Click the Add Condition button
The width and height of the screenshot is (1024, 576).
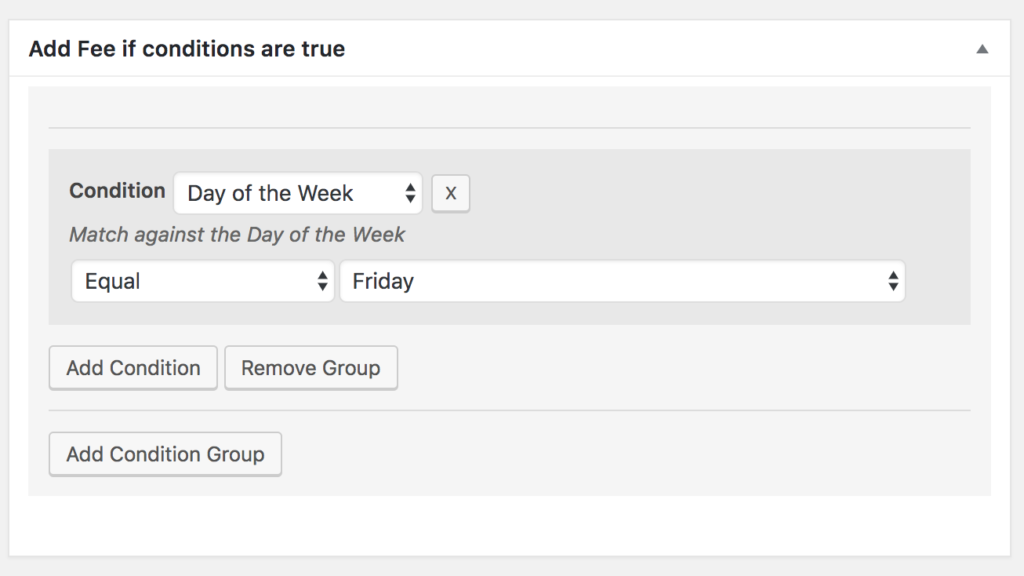click(132, 367)
